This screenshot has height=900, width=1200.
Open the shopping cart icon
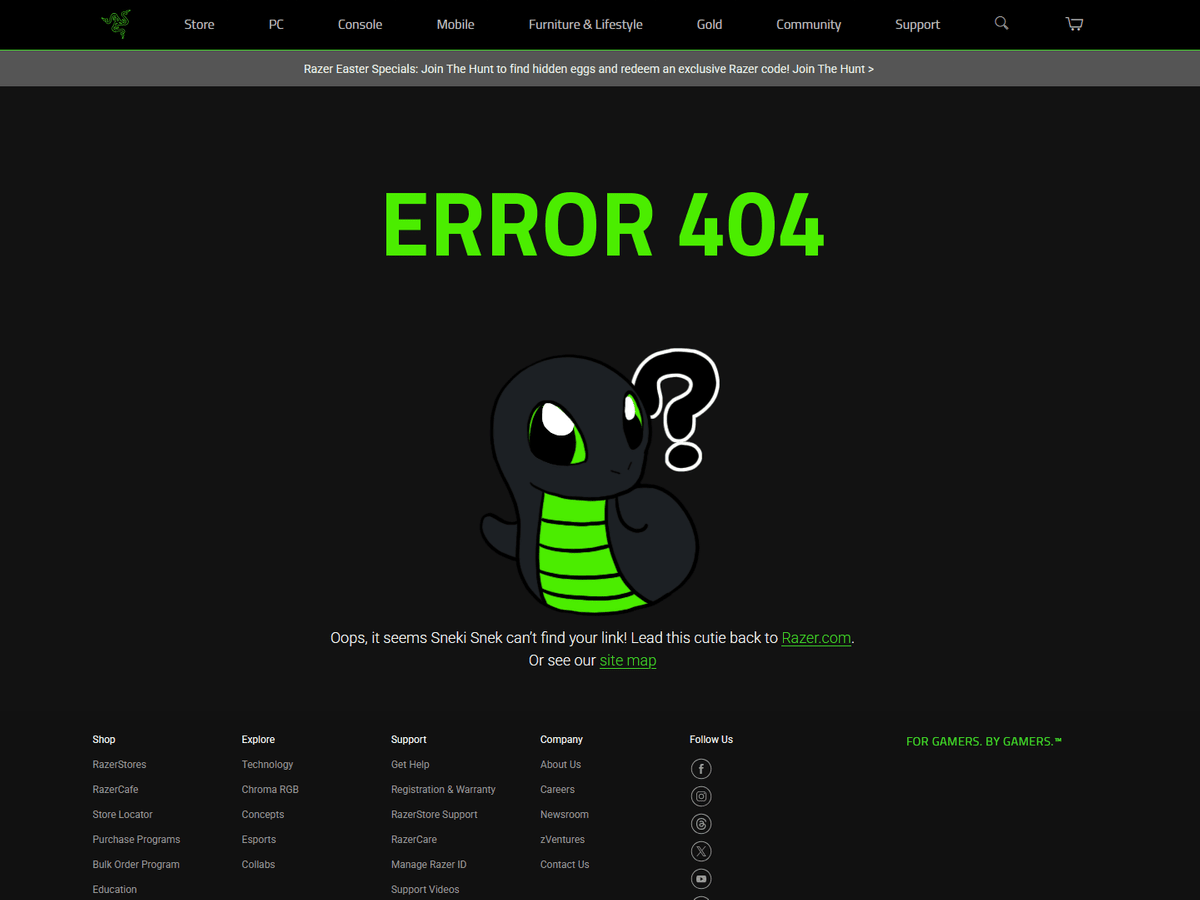tap(1074, 24)
